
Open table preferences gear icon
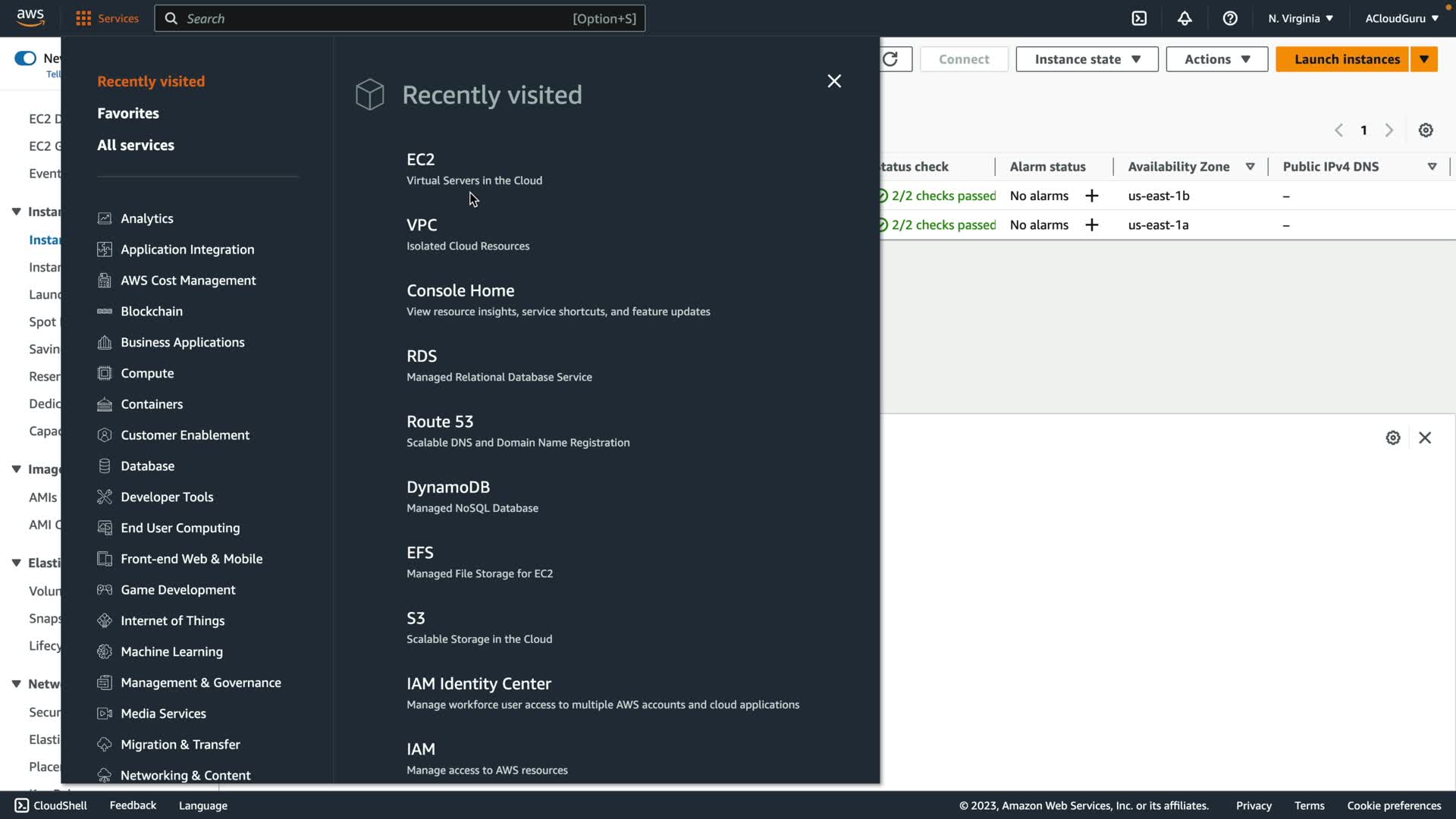pos(1426,130)
